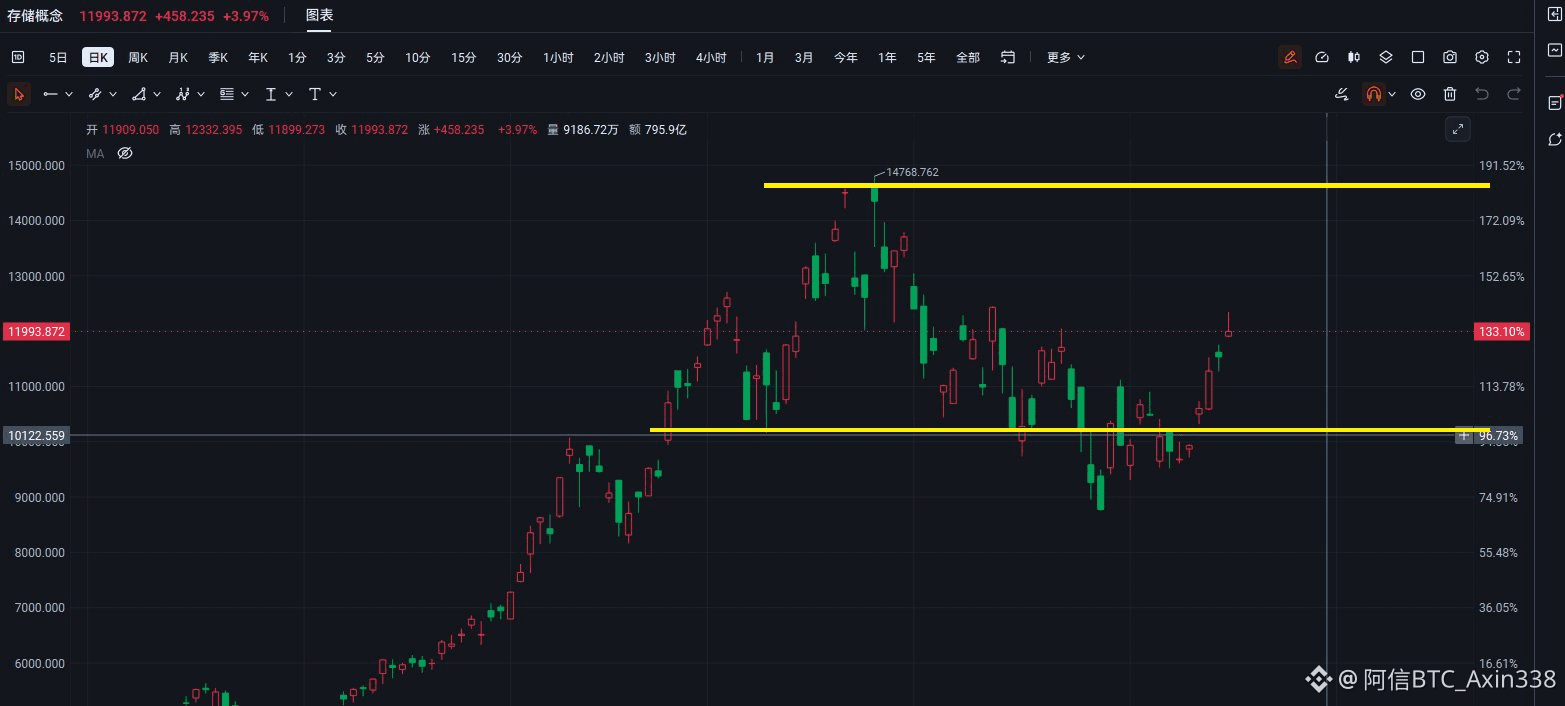Viewport: 1565px width, 706px height.
Task: Switch to the 图表 tab
Action: tap(320, 15)
